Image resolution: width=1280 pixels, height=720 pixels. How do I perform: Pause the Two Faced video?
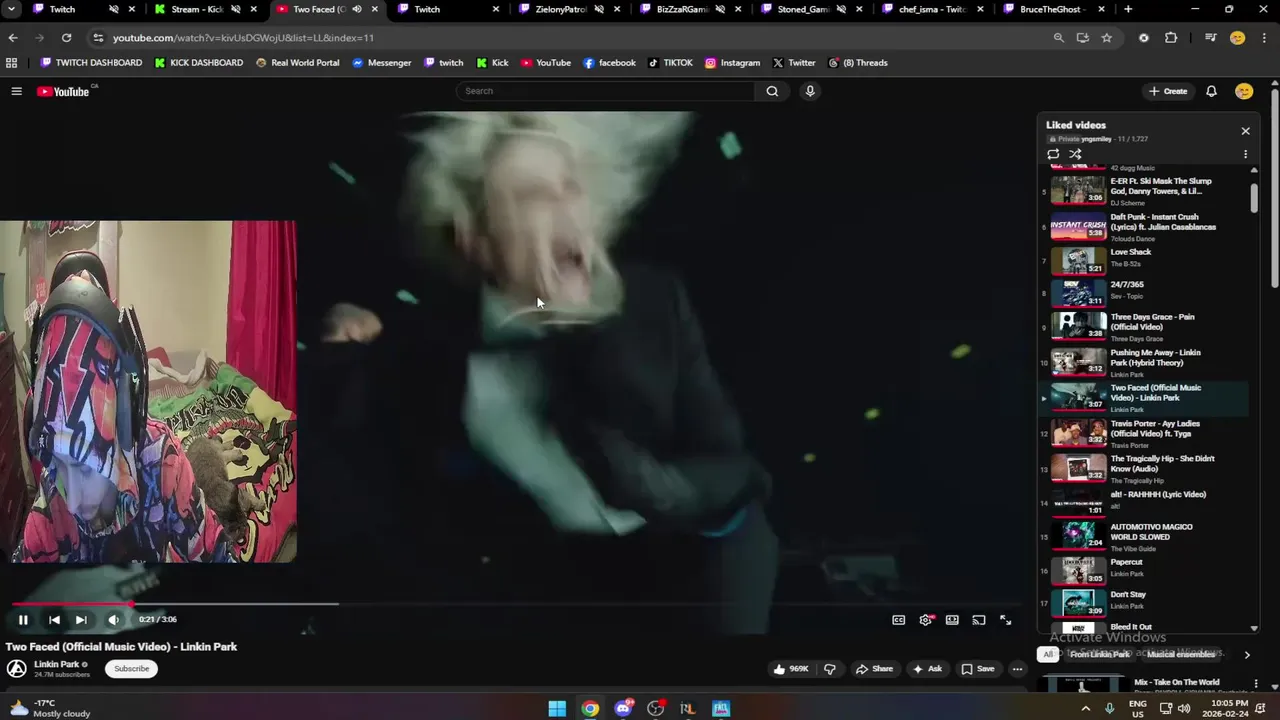coord(23,620)
